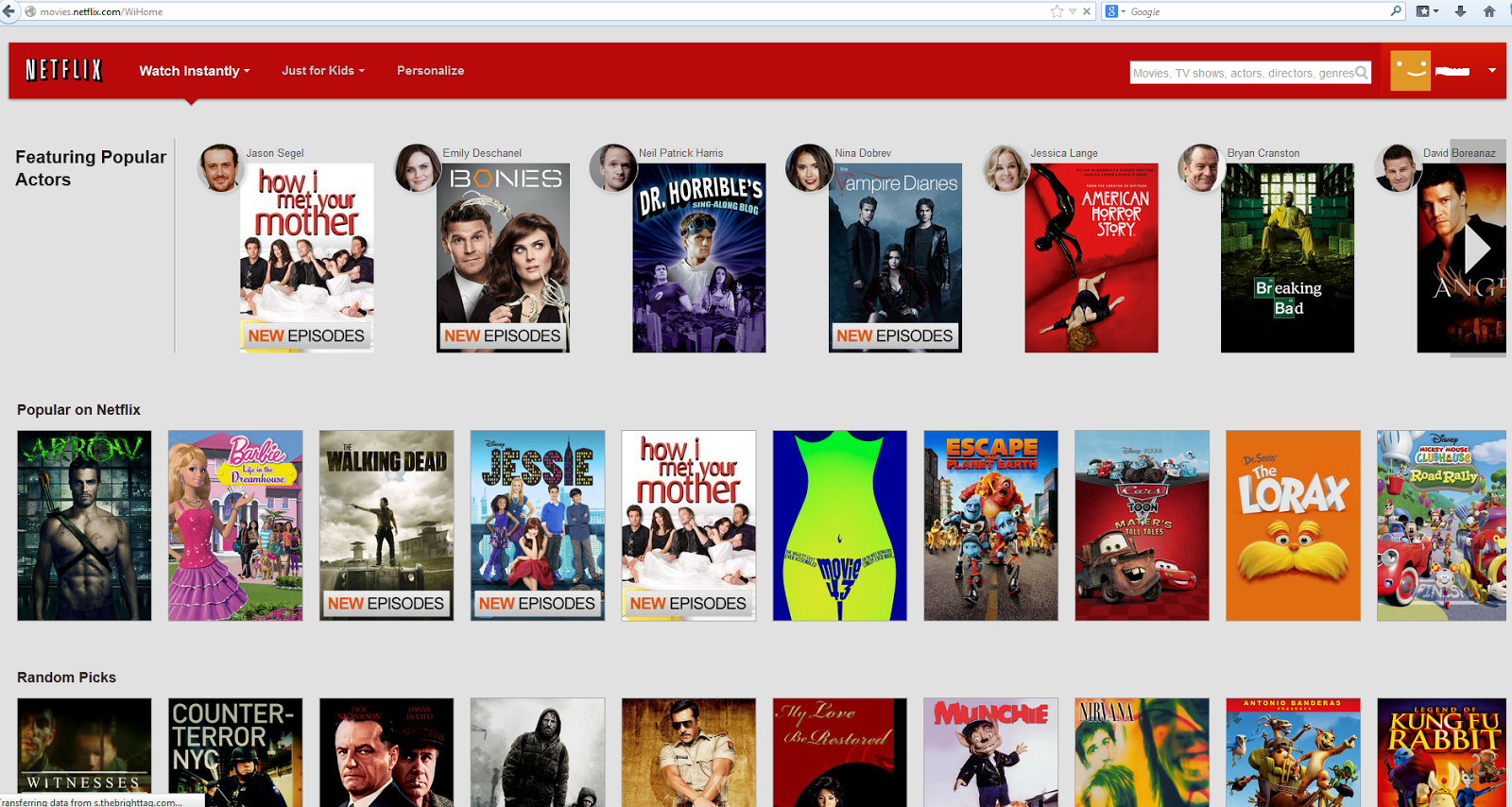The image size is (1512, 807).
Task: Expand the account dropdown arrow
Action: [x=1492, y=71]
